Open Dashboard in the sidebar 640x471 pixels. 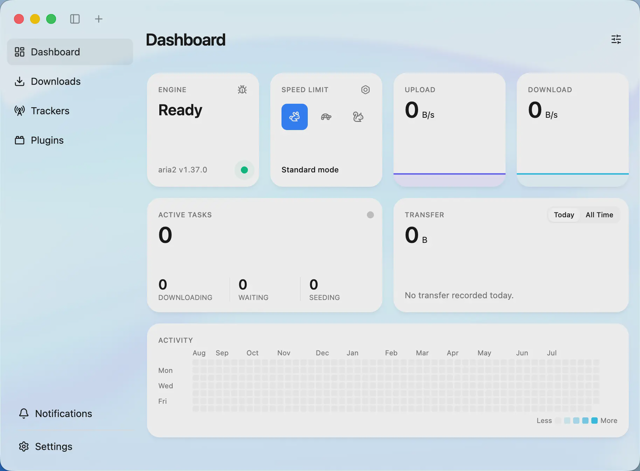point(70,52)
